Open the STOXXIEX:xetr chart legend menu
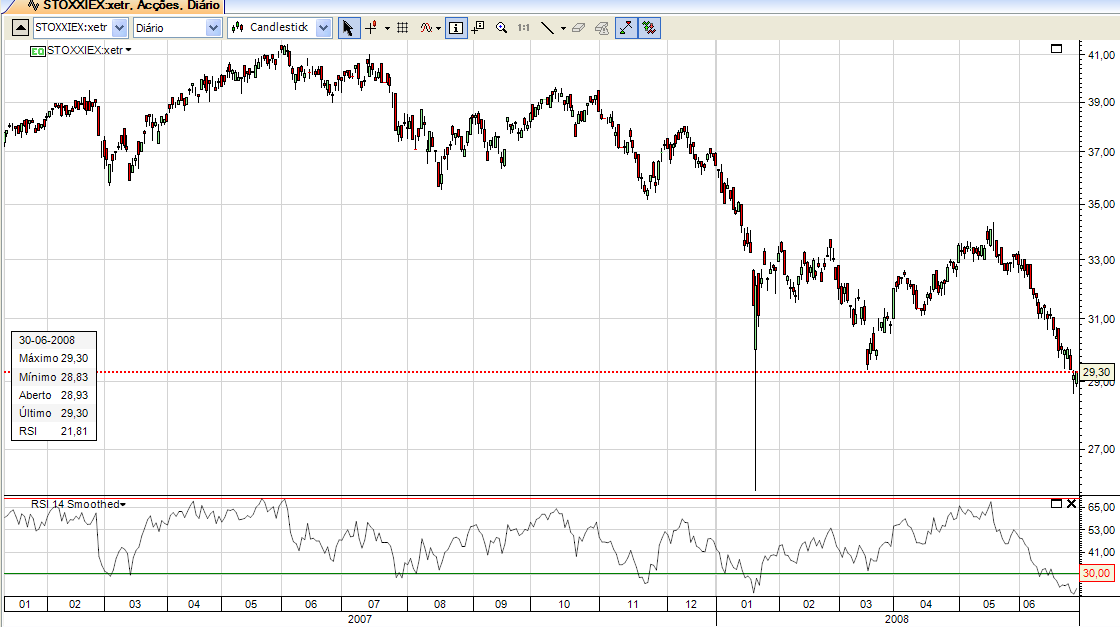1120x627 pixels. 89,50
